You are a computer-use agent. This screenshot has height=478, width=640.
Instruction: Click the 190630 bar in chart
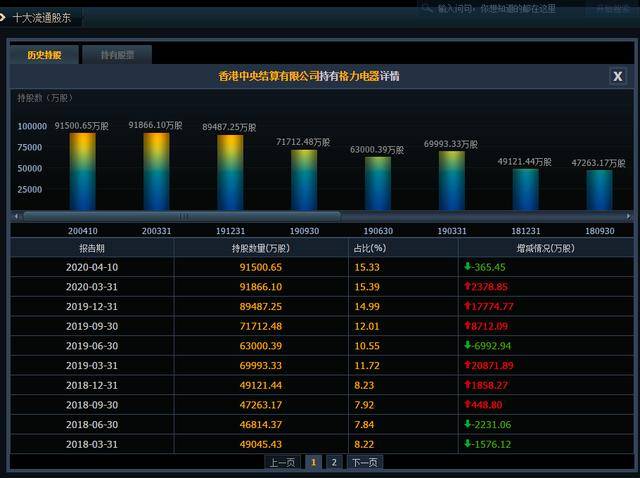378,184
